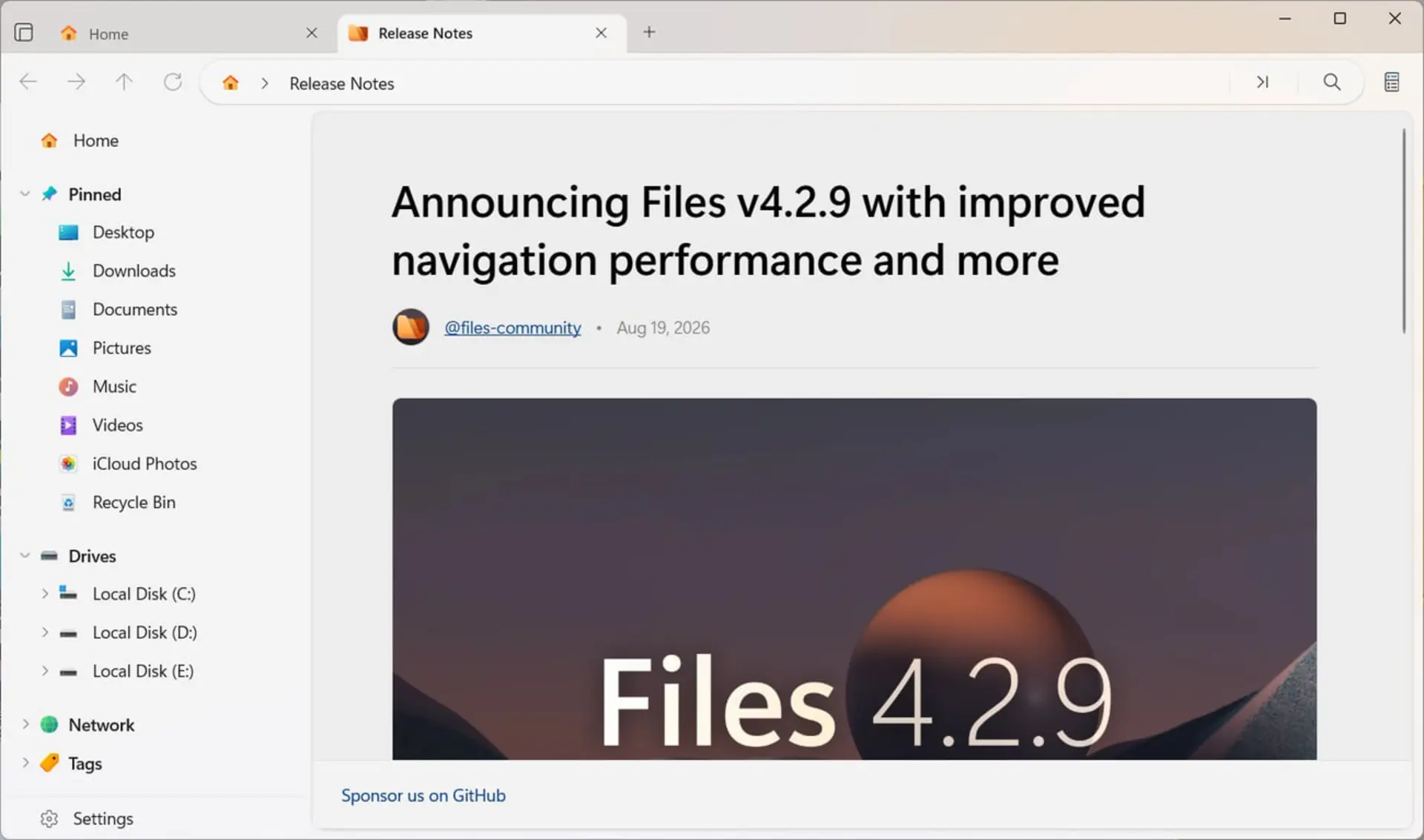The height and width of the screenshot is (840, 1424).
Task: Click the Announcing Files v4.2.9 headline
Action: pos(768,231)
